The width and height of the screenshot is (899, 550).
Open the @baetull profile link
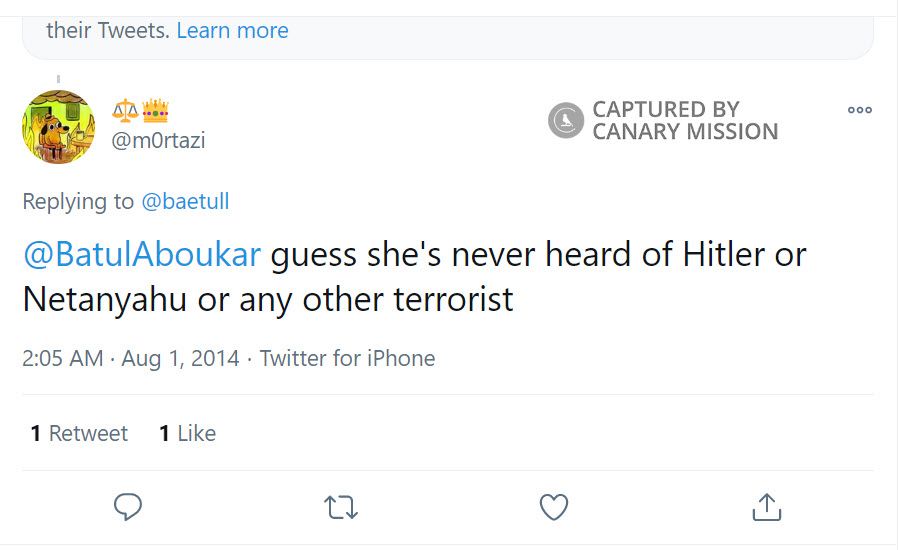pos(185,201)
